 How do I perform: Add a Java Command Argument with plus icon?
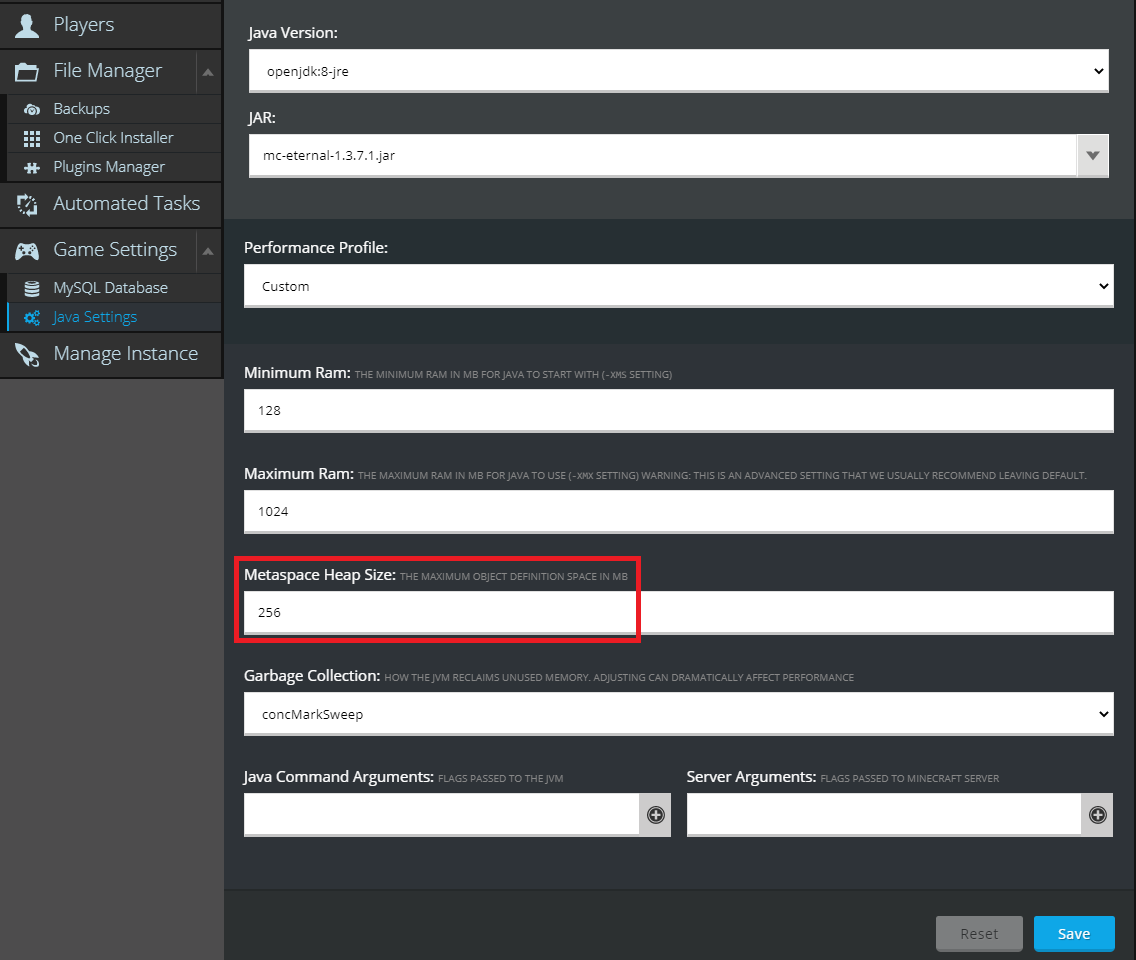point(655,815)
